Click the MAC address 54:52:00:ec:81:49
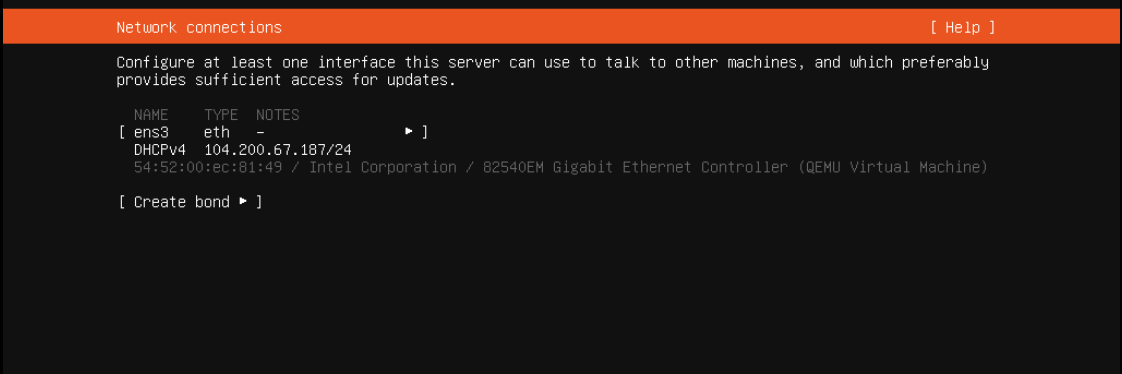Screen dimensions: 1122x374 tap(208, 167)
